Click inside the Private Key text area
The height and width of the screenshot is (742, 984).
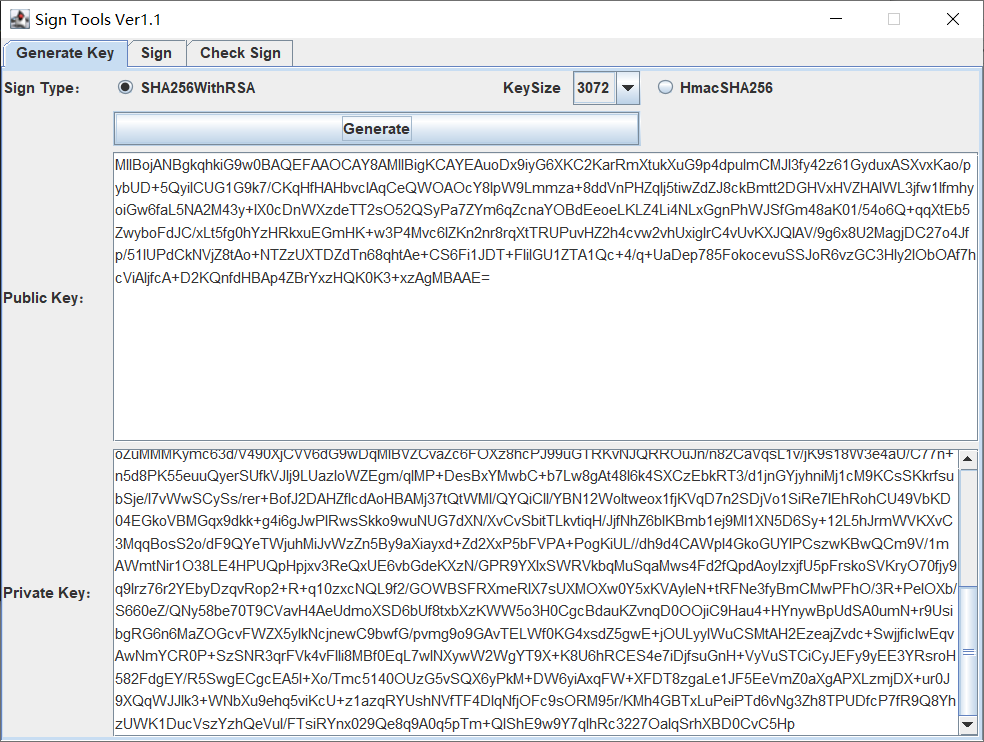[536, 593]
